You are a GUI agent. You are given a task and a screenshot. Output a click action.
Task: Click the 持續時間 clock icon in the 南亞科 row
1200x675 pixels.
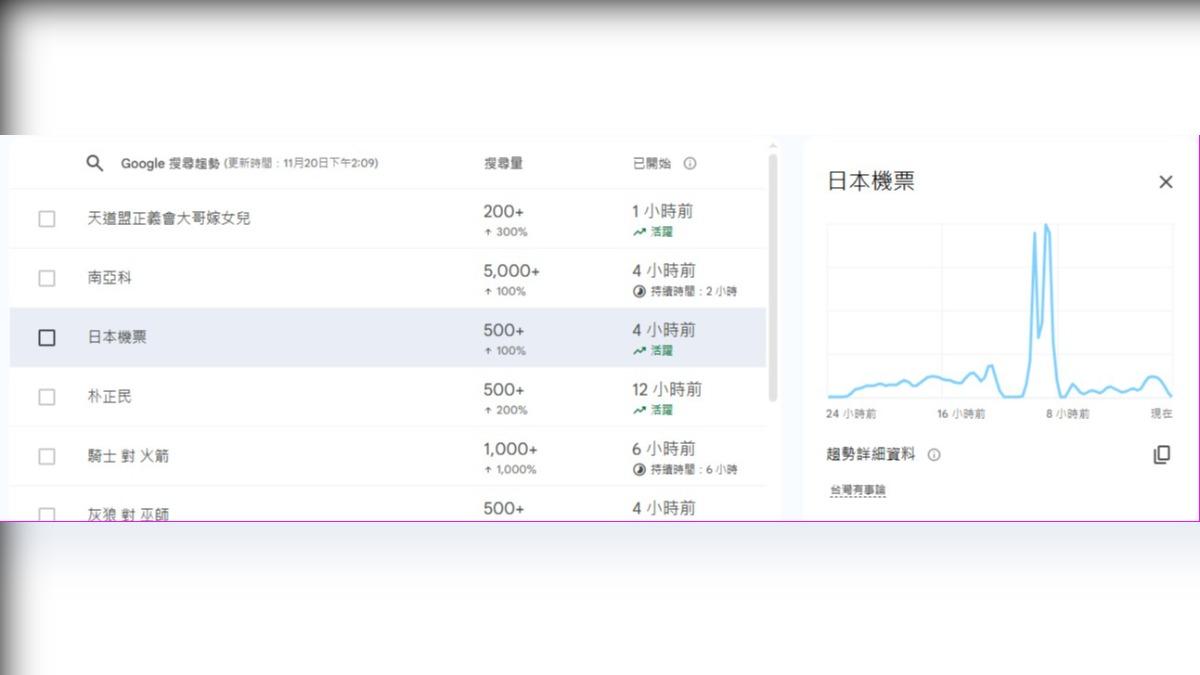[639, 292]
